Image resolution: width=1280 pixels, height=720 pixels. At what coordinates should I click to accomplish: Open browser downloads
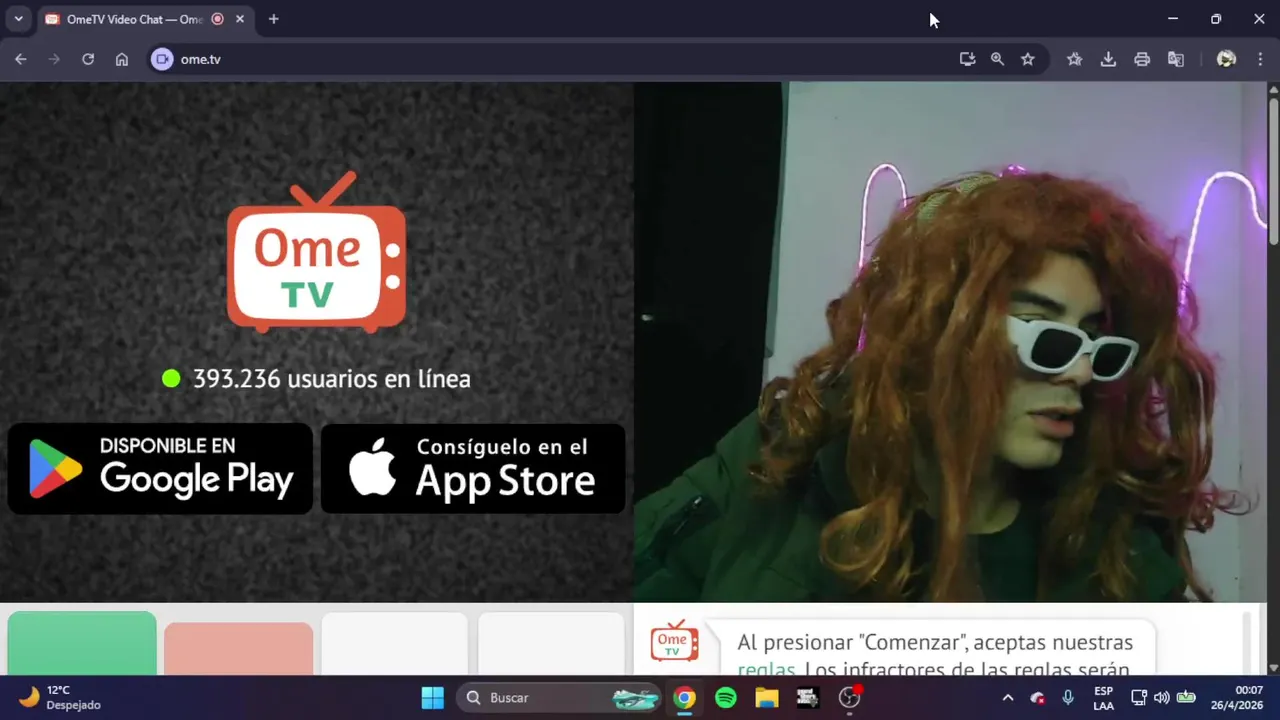tap(1108, 59)
